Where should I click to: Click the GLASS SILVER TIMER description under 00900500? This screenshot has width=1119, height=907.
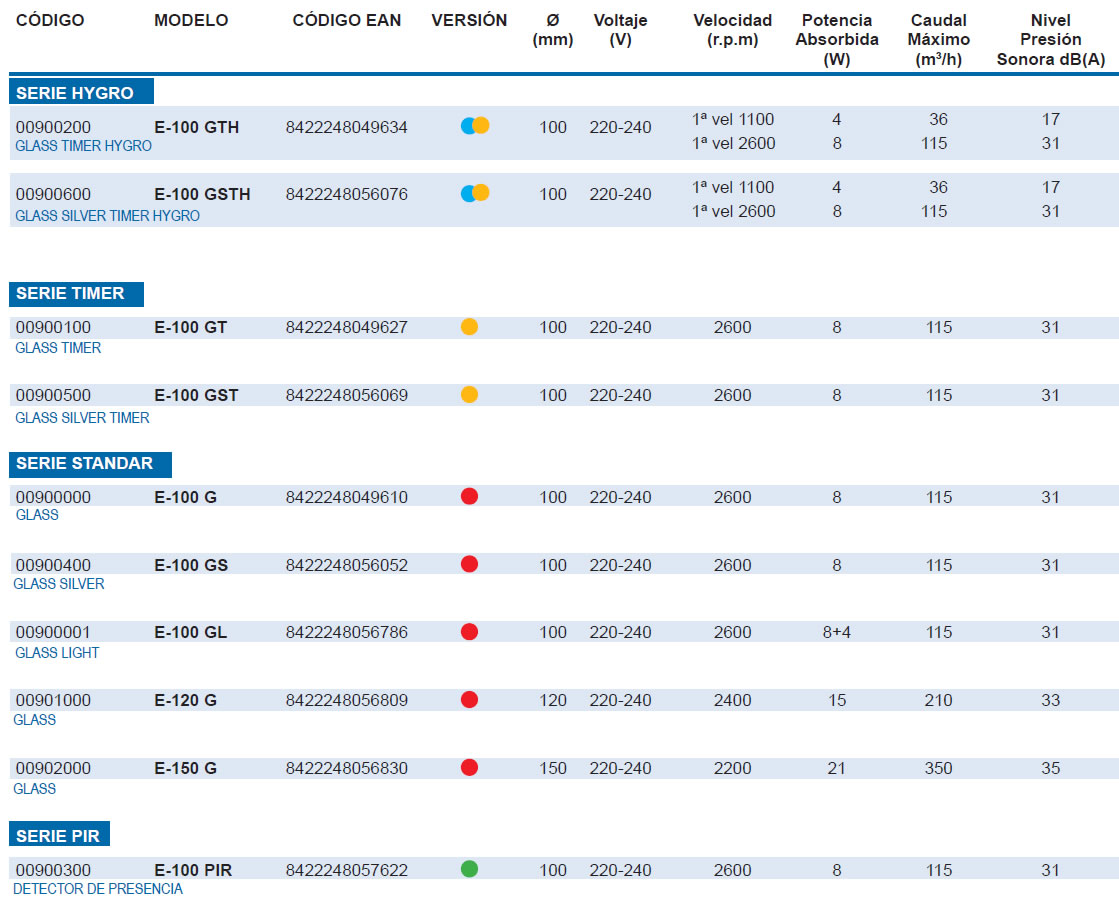[82, 417]
